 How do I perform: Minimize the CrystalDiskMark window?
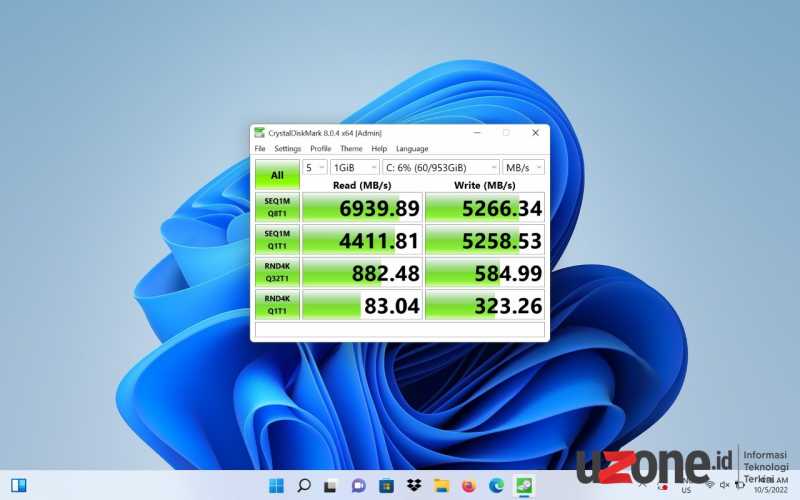477,133
